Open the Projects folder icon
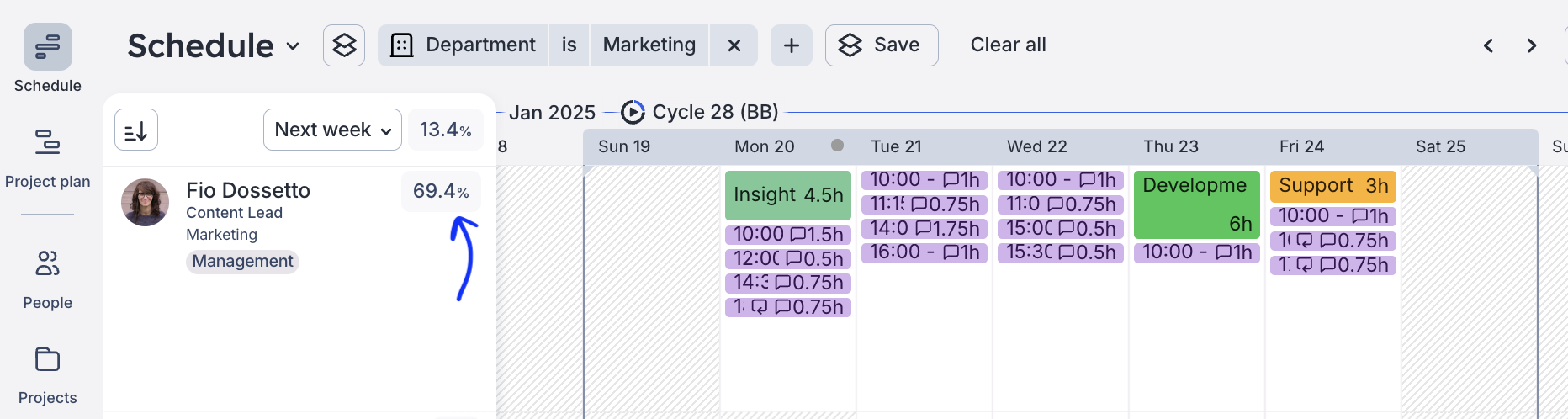This screenshot has width=1568, height=419. pyautogui.click(x=47, y=360)
